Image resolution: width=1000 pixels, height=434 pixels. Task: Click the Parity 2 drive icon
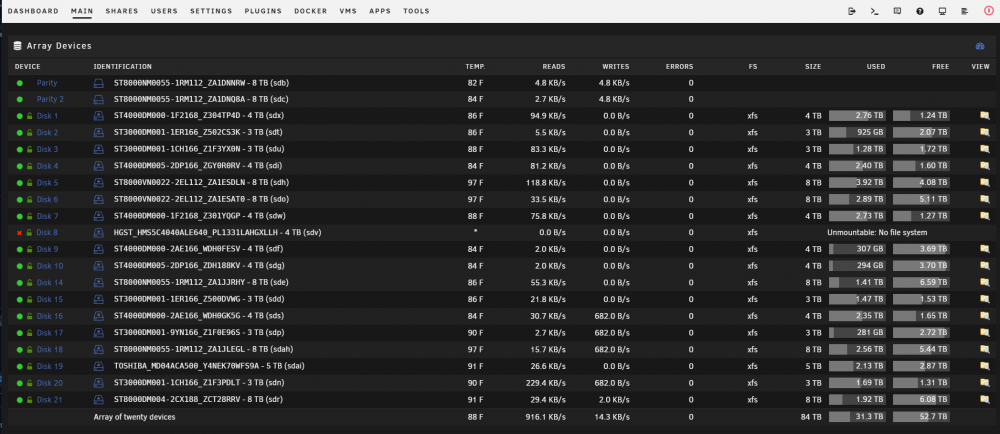point(99,99)
